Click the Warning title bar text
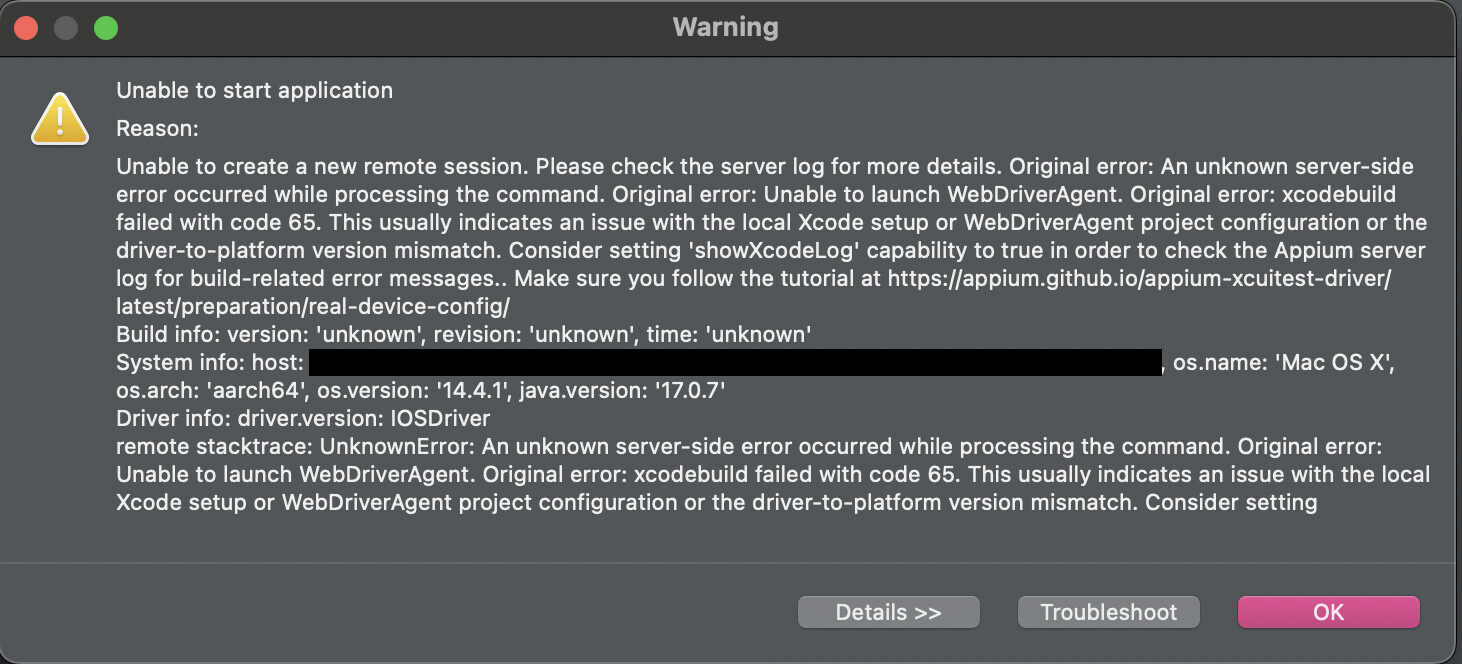 point(725,27)
